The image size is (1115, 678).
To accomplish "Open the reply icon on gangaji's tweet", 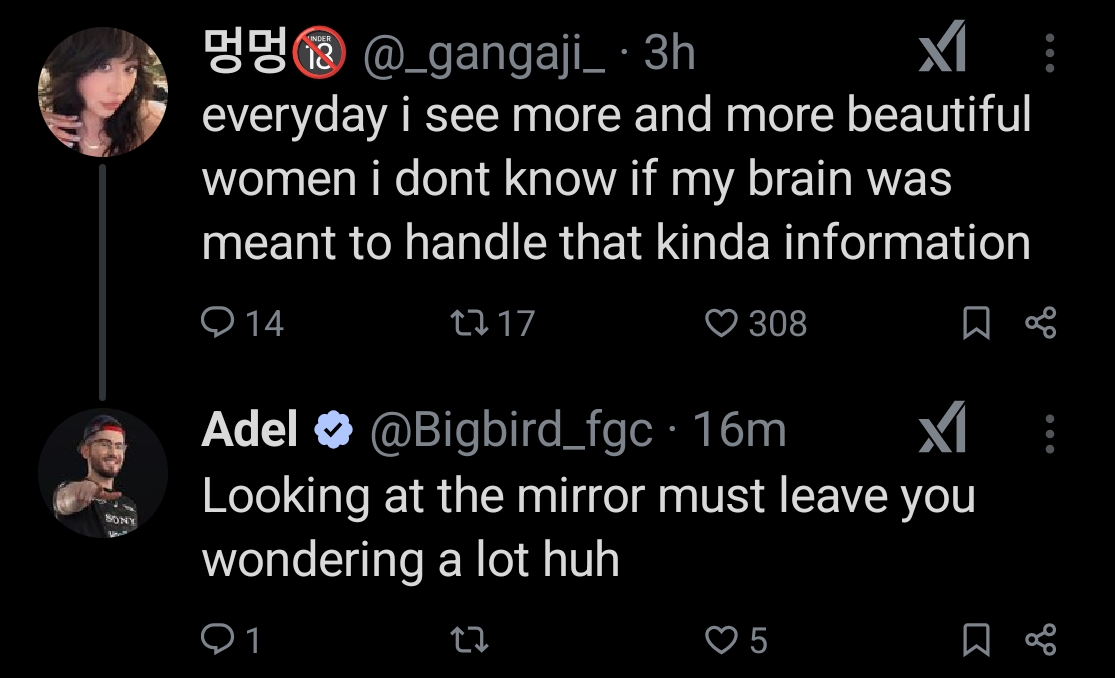I will click(x=218, y=322).
